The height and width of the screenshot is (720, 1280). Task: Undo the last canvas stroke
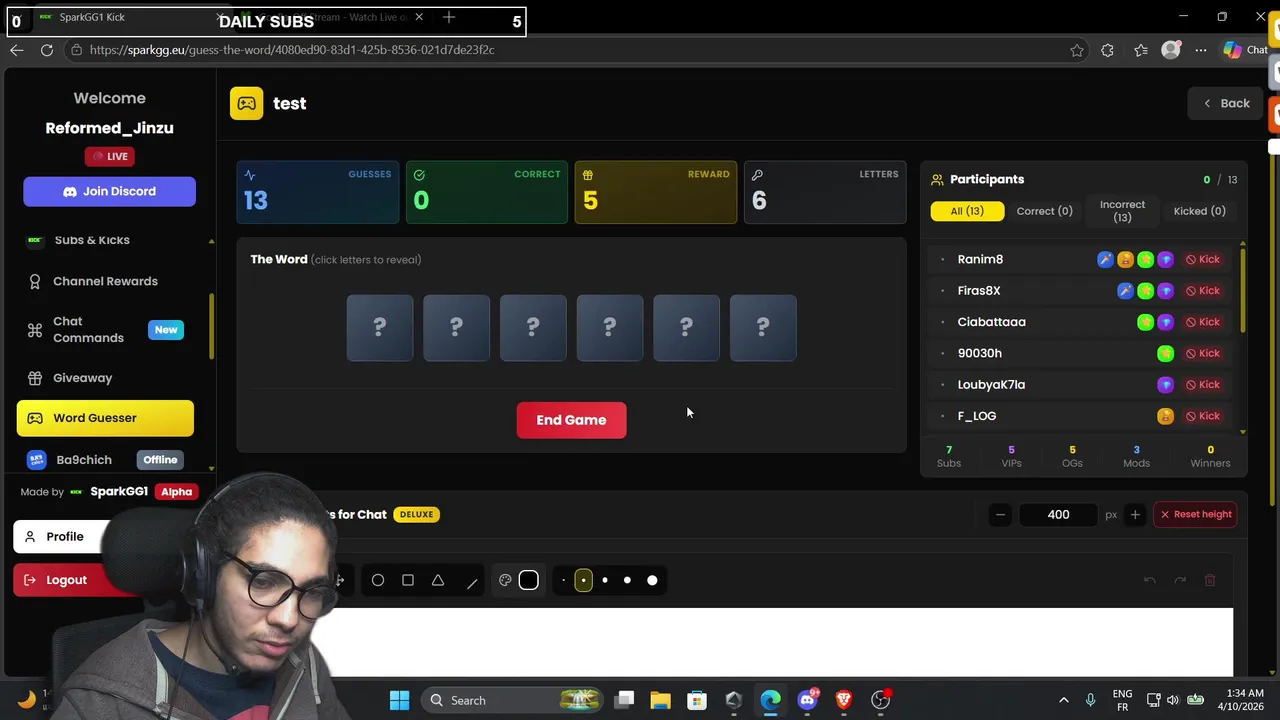tap(1150, 580)
